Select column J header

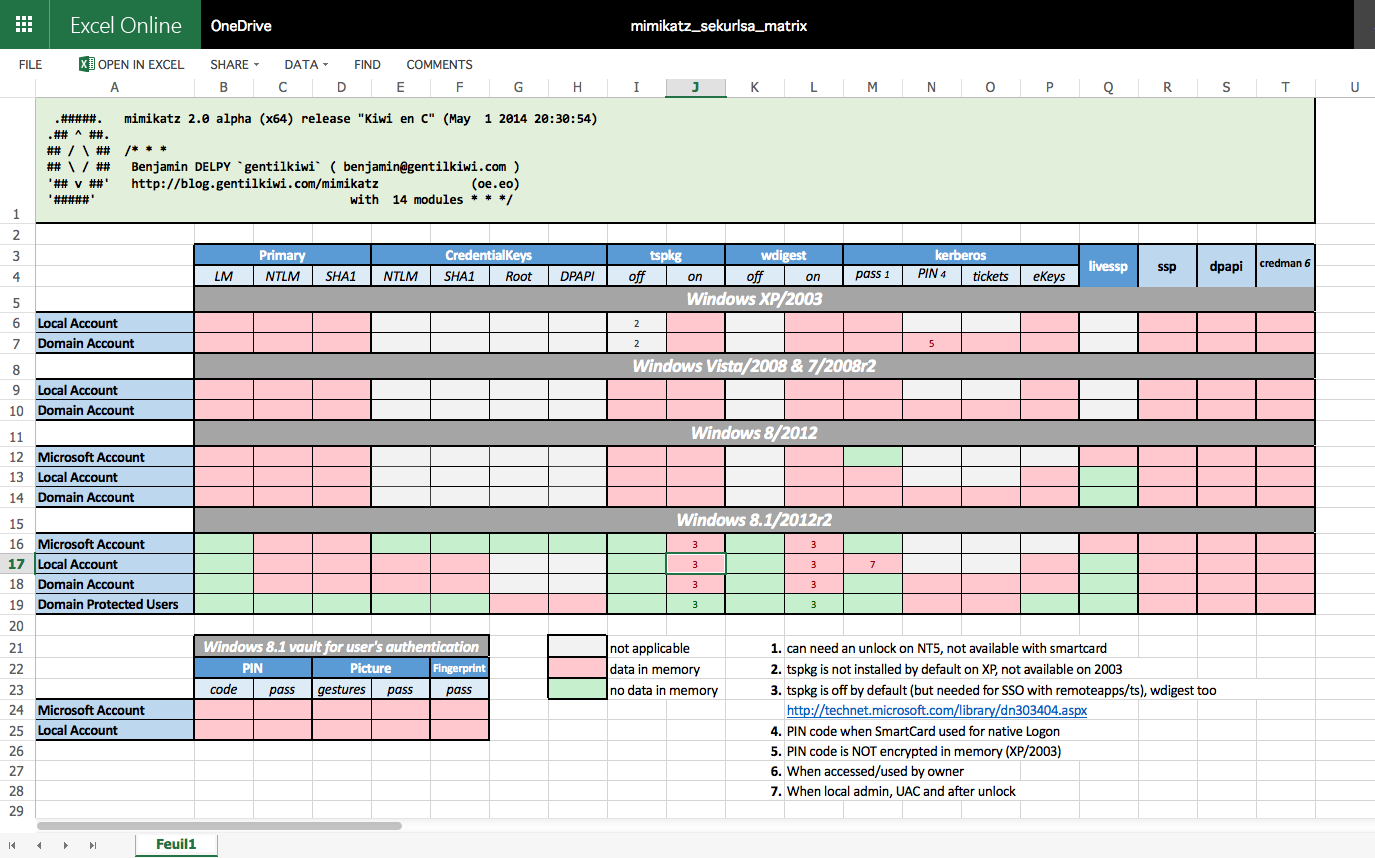pyautogui.click(x=695, y=87)
